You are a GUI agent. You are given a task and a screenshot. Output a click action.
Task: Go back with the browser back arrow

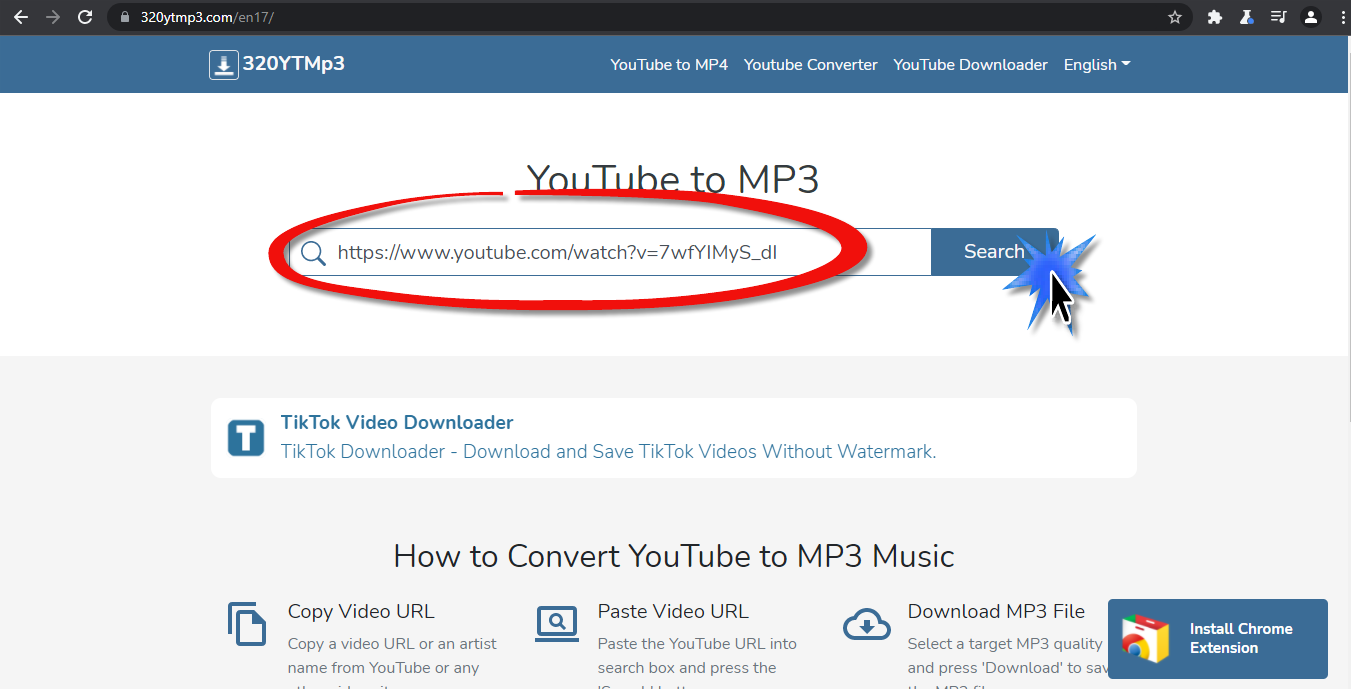pyautogui.click(x=20, y=17)
